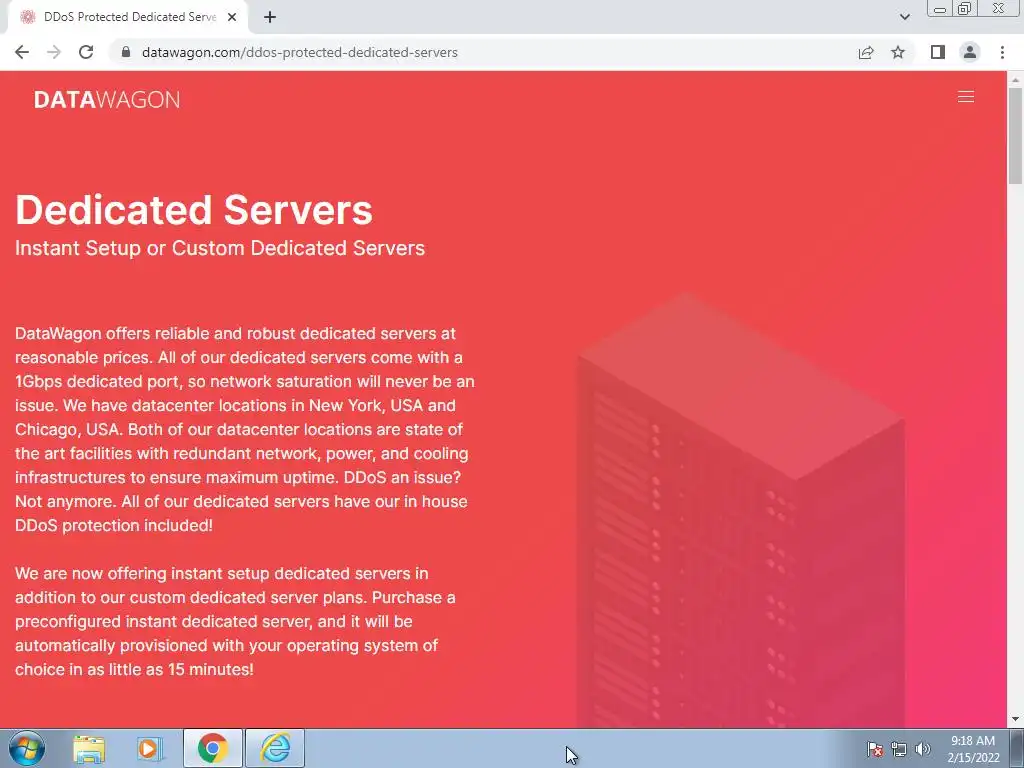
Task: Open the Windows Start menu
Action: (27, 748)
